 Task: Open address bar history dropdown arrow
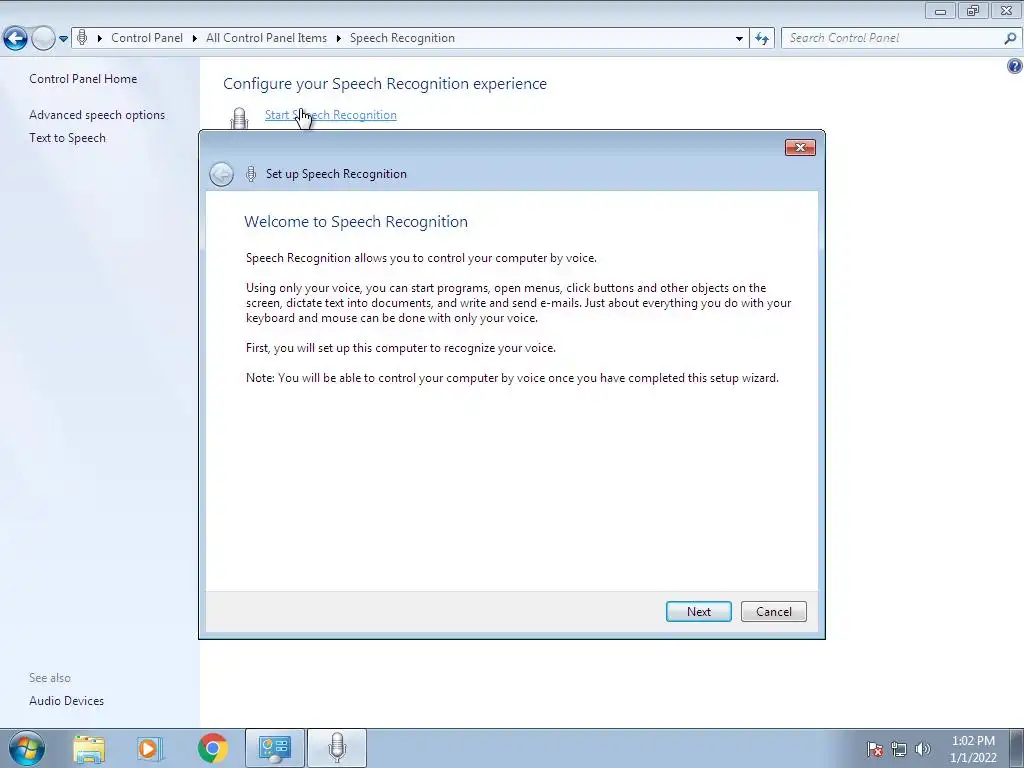tap(739, 39)
